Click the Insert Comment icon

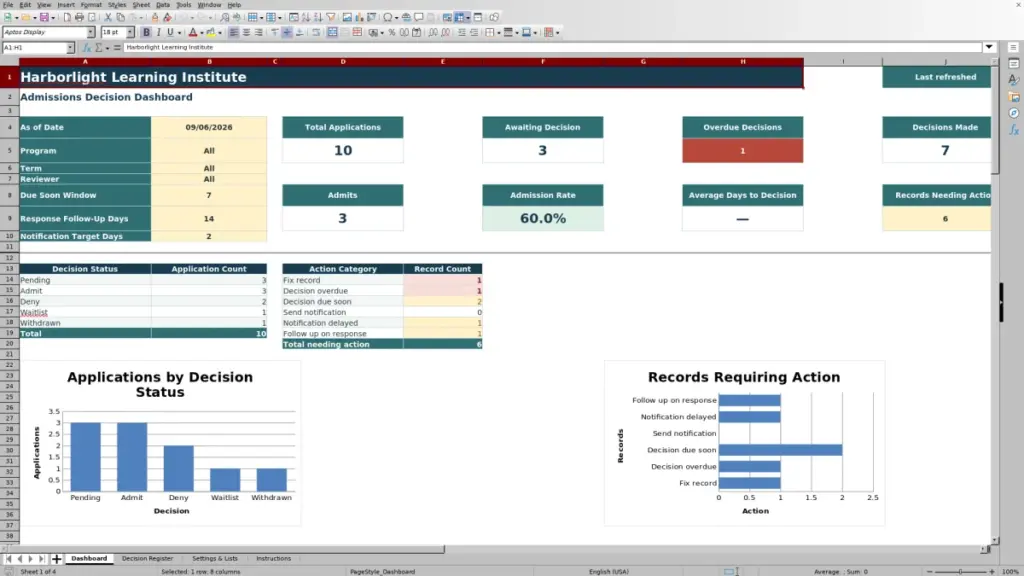point(419,17)
